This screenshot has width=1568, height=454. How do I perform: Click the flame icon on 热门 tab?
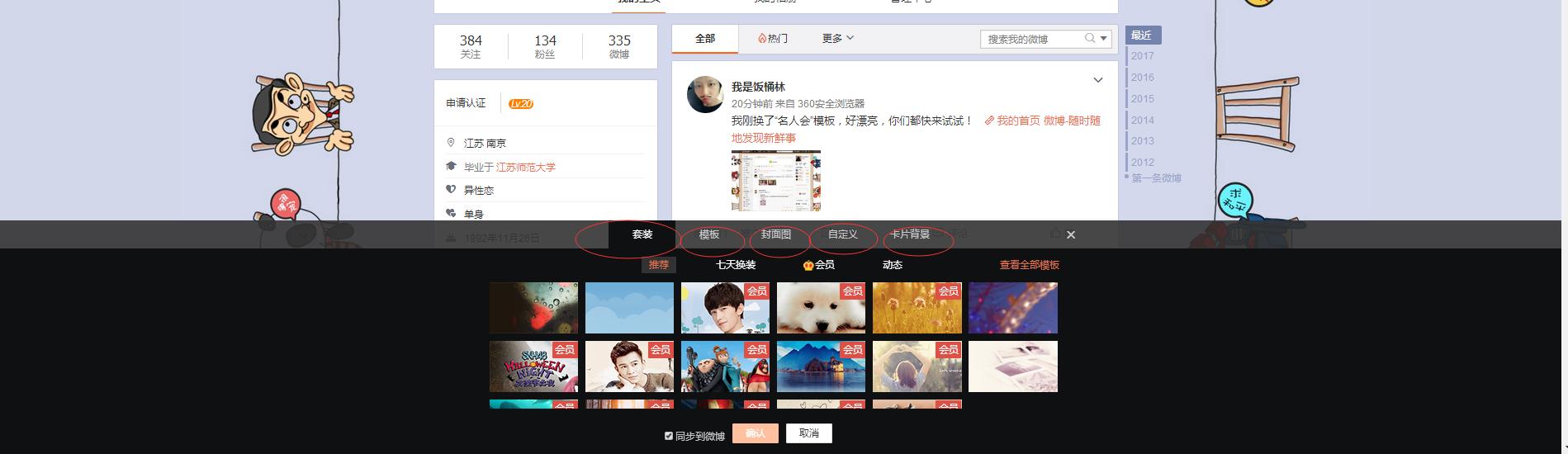tap(762, 39)
